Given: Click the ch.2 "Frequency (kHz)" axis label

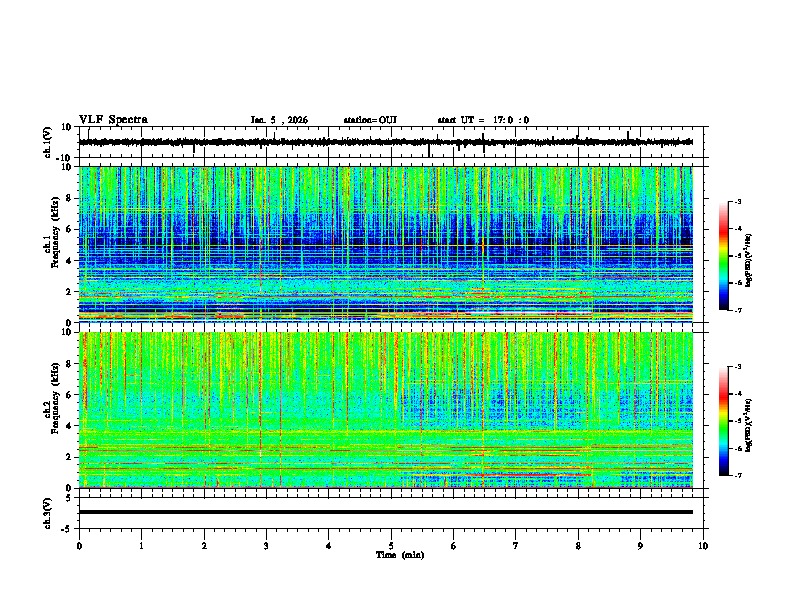Looking at the screenshot, I should pos(56,398).
